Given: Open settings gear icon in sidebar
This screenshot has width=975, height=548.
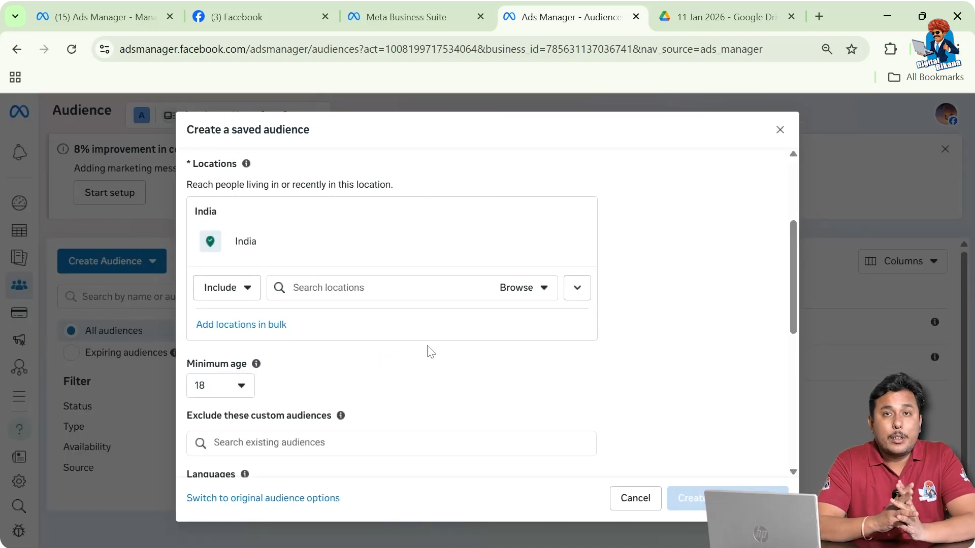Looking at the screenshot, I should click(19, 481).
